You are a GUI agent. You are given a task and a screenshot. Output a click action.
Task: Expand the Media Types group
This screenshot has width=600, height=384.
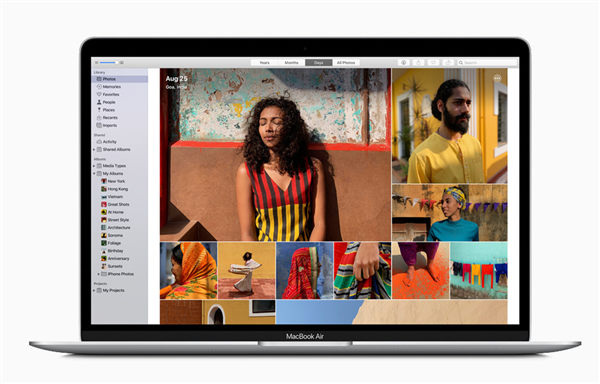[x=94, y=166]
